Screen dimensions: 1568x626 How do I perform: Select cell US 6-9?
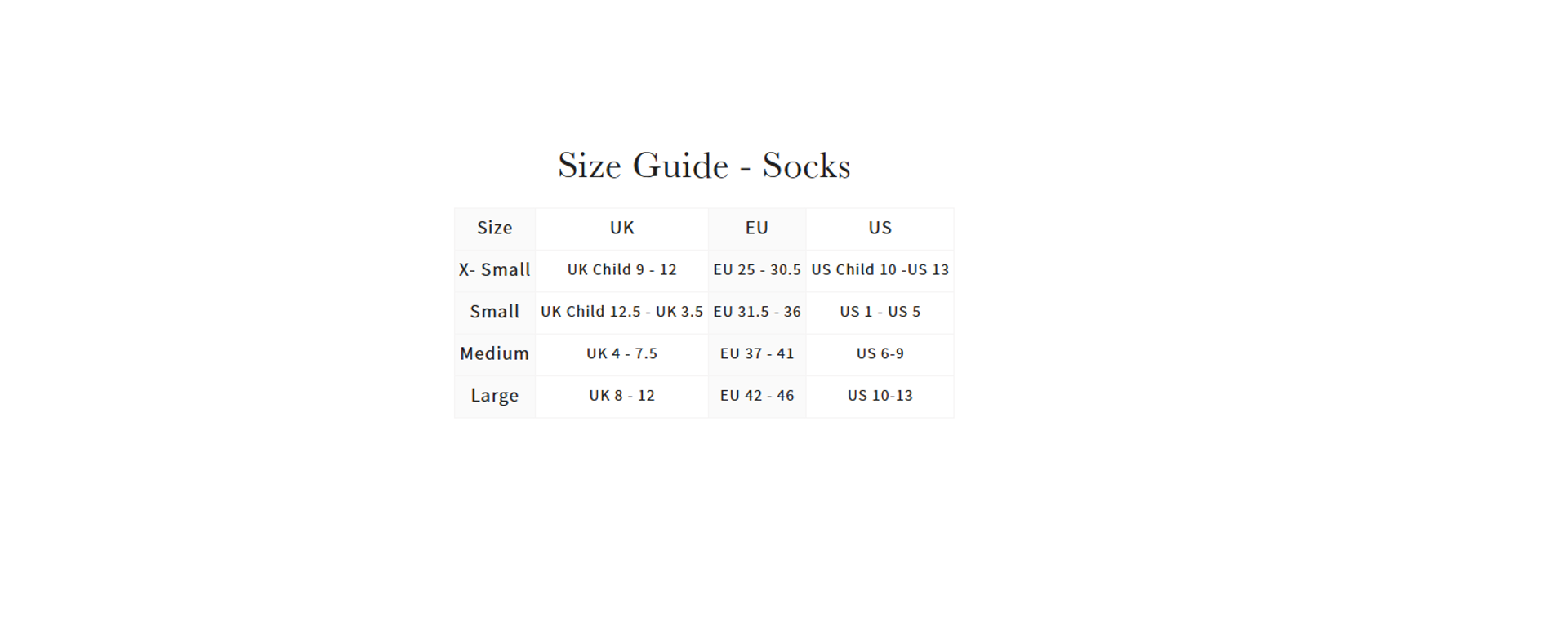pos(880,354)
